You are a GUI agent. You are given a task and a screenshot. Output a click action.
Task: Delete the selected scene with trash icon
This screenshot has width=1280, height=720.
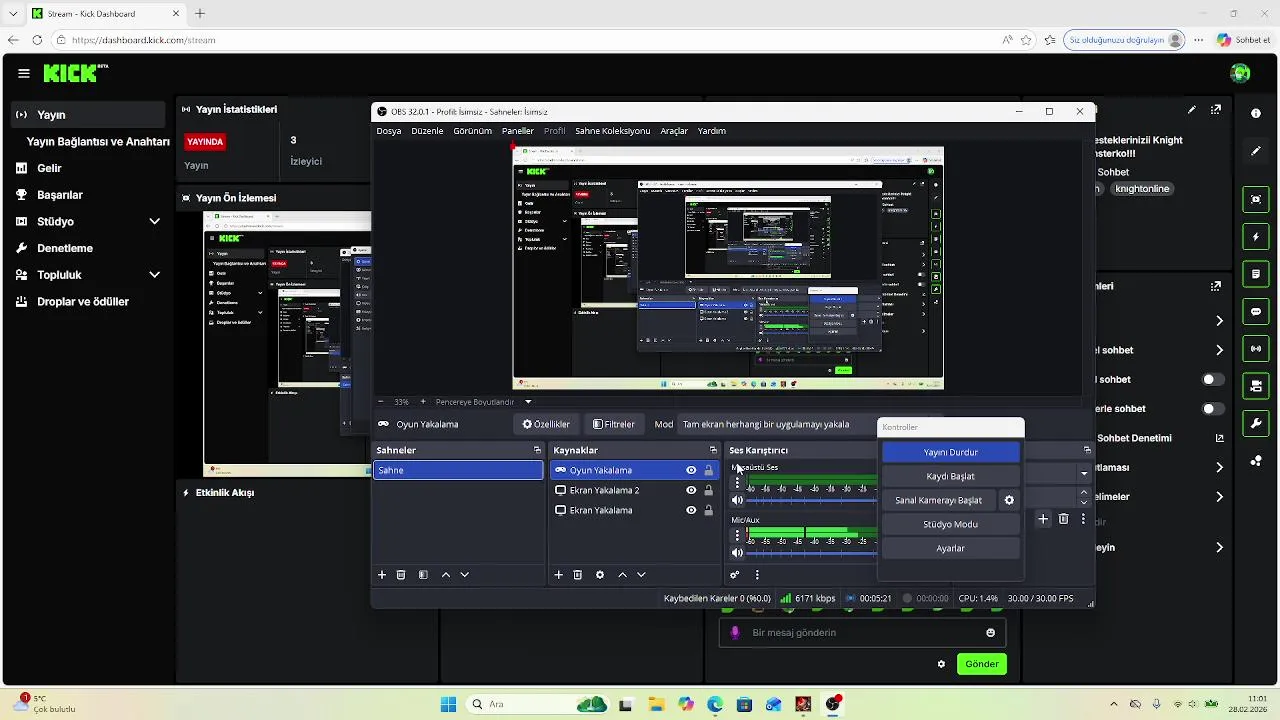(401, 575)
